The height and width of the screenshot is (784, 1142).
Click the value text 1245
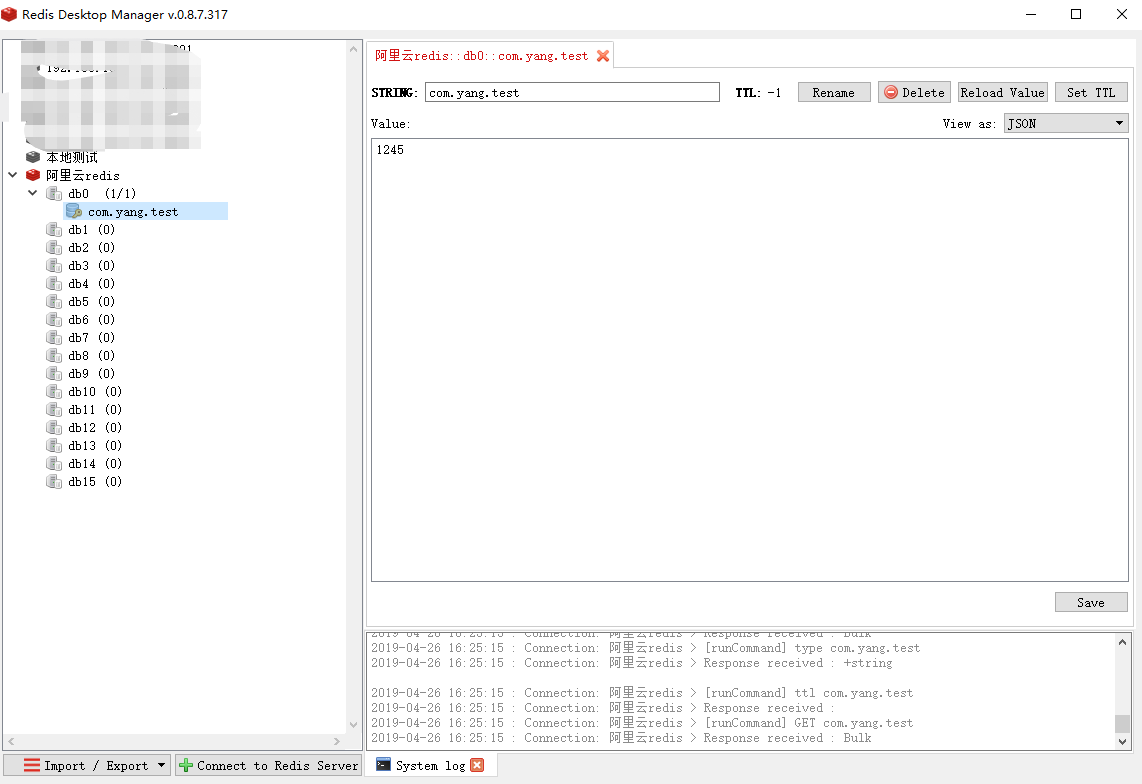pyautogui.click(x=390, y=149)
